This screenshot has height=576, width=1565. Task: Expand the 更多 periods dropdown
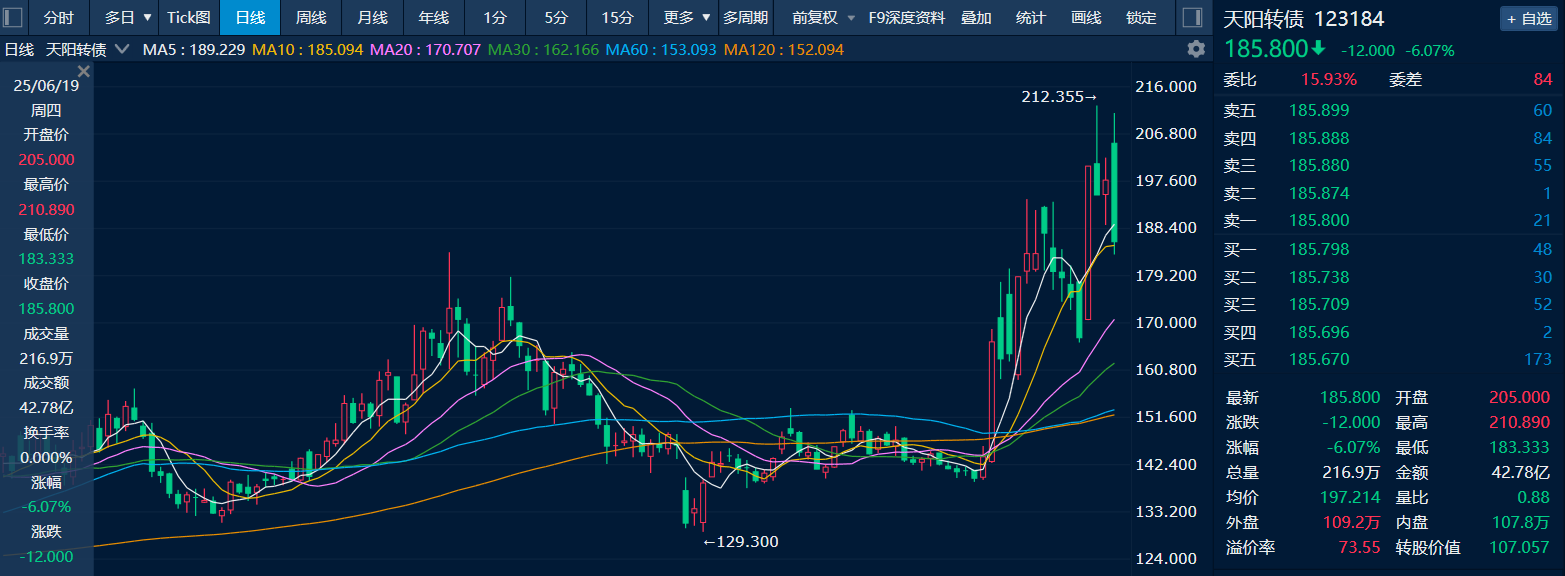(687, 18)
